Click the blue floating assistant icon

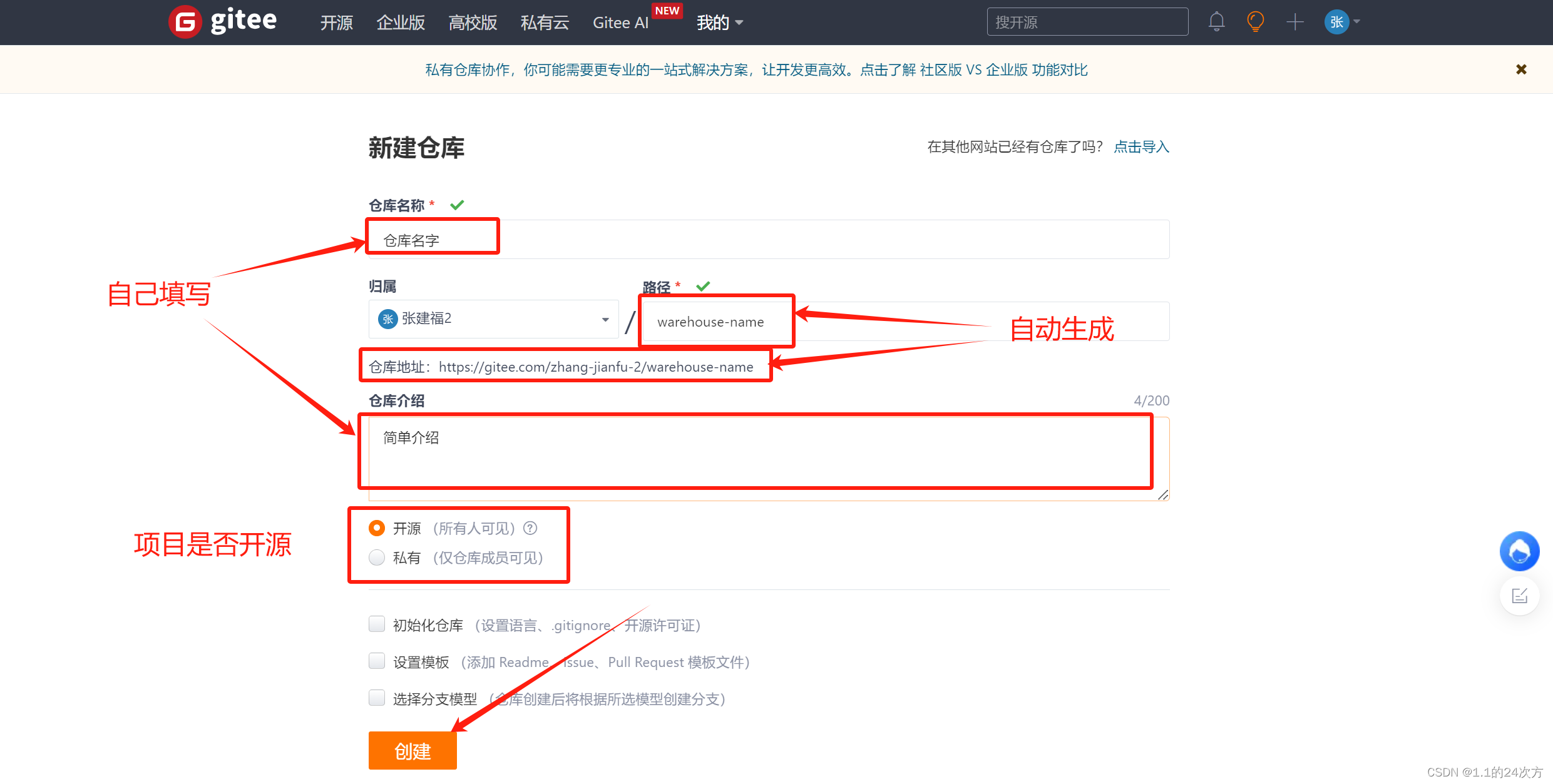point(1519,551)
